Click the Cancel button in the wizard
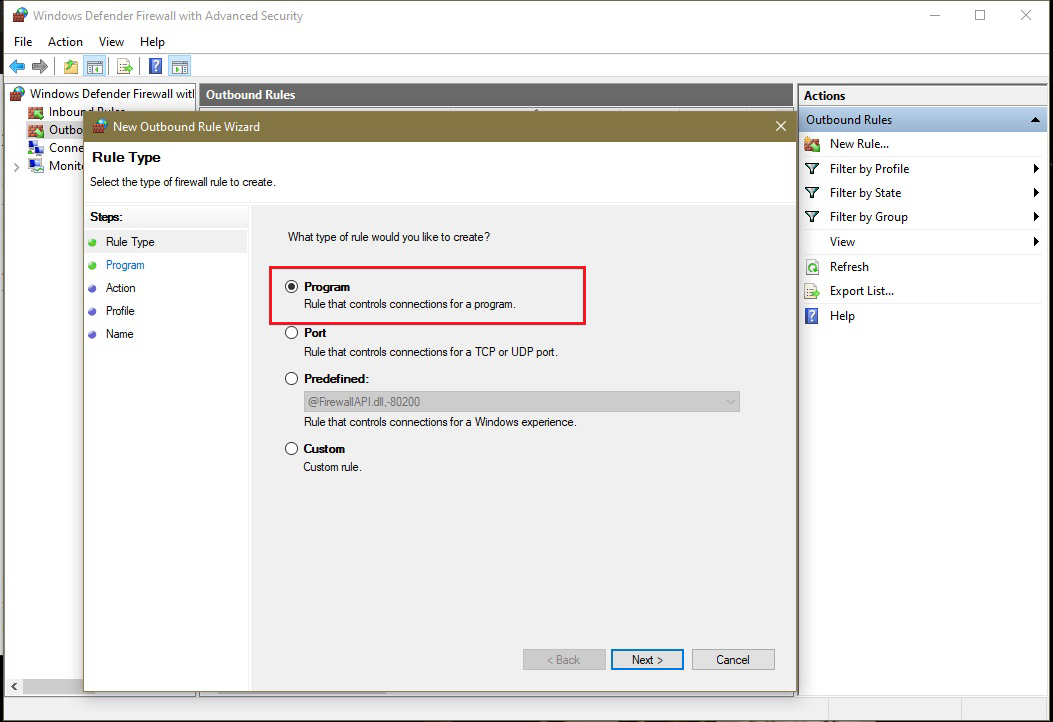Image resolution: width=1053 pixels, height=722 pixels. [x=733, y=660]
